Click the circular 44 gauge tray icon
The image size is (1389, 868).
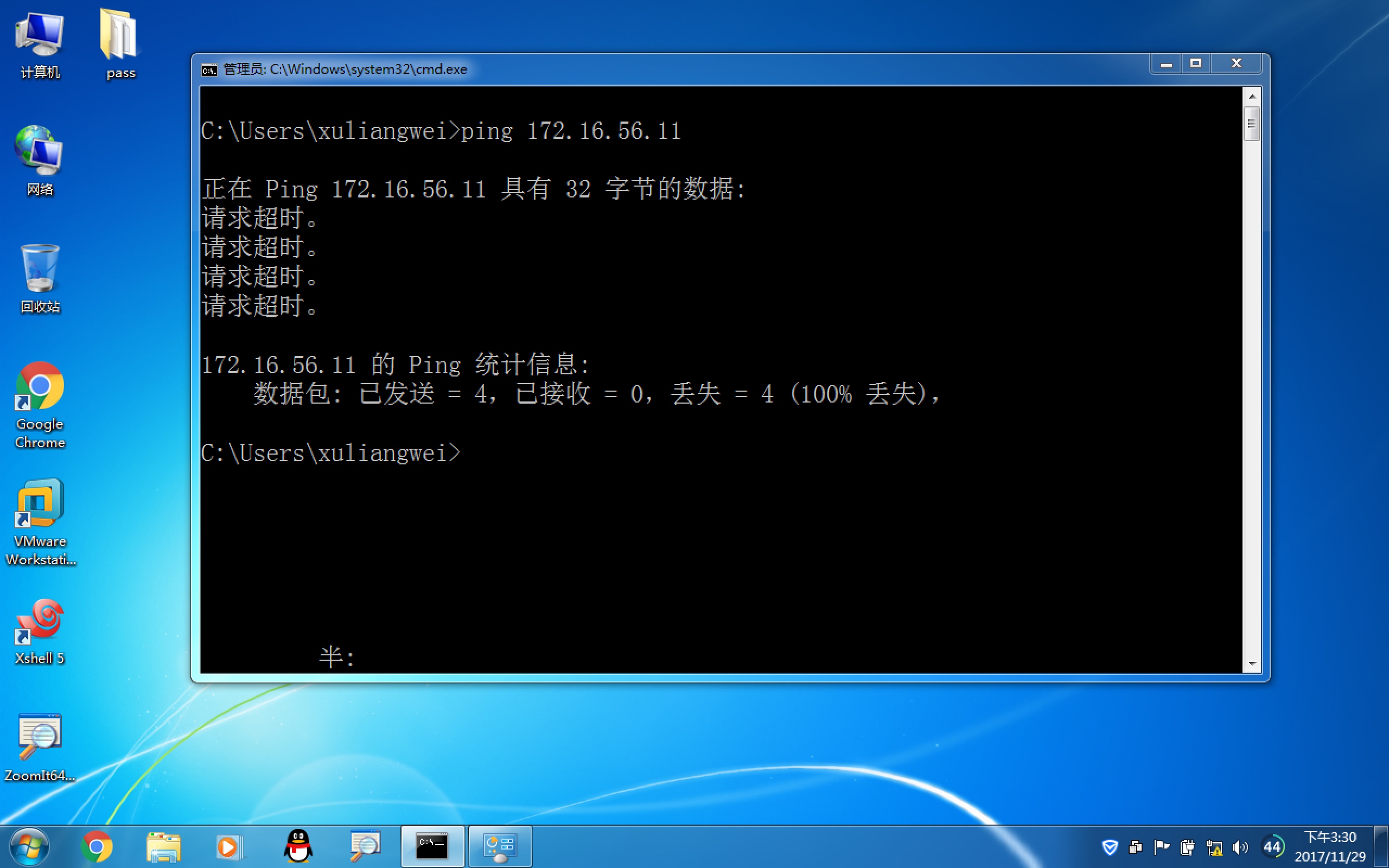pos(1272,847)
